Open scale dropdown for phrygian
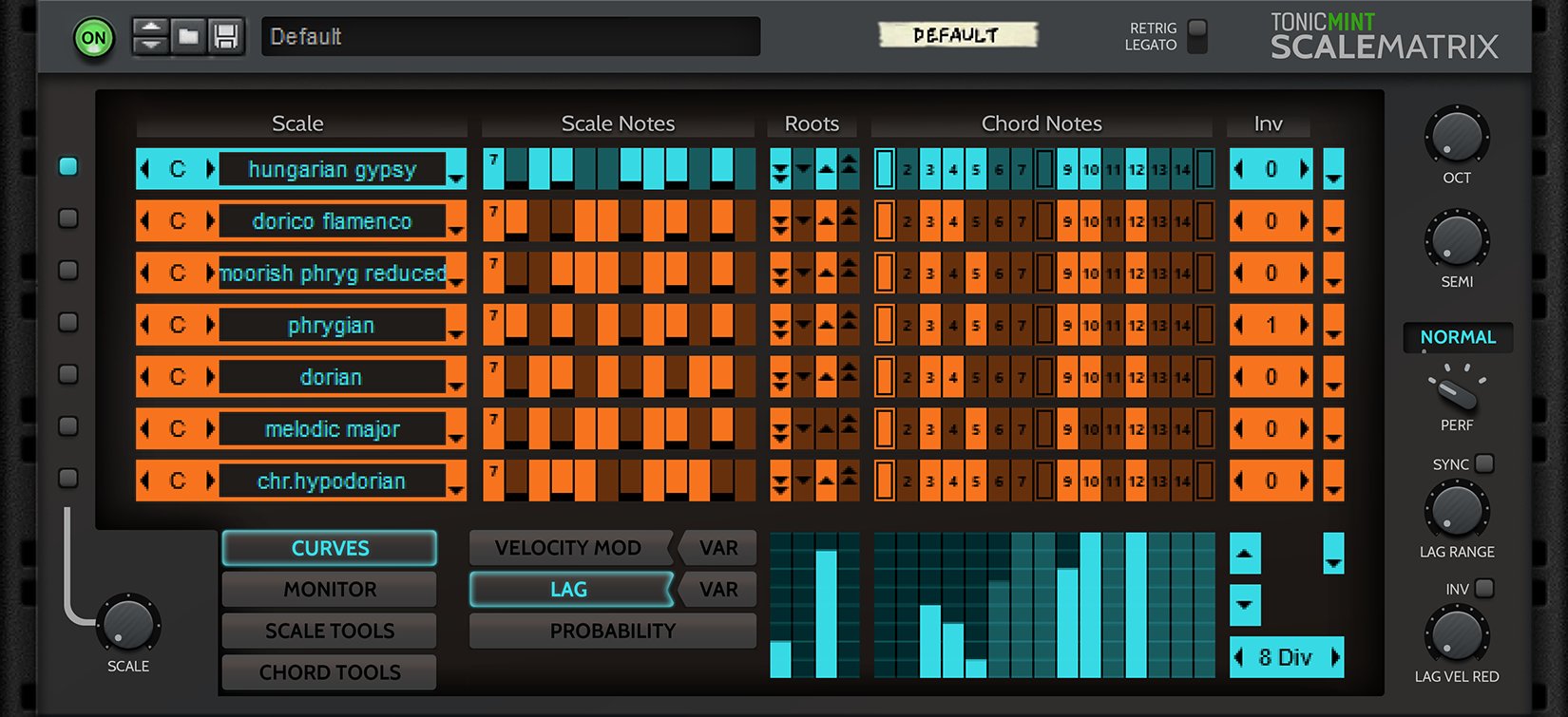This screenshot has height=717, width=1568. (x=456, y=333)
